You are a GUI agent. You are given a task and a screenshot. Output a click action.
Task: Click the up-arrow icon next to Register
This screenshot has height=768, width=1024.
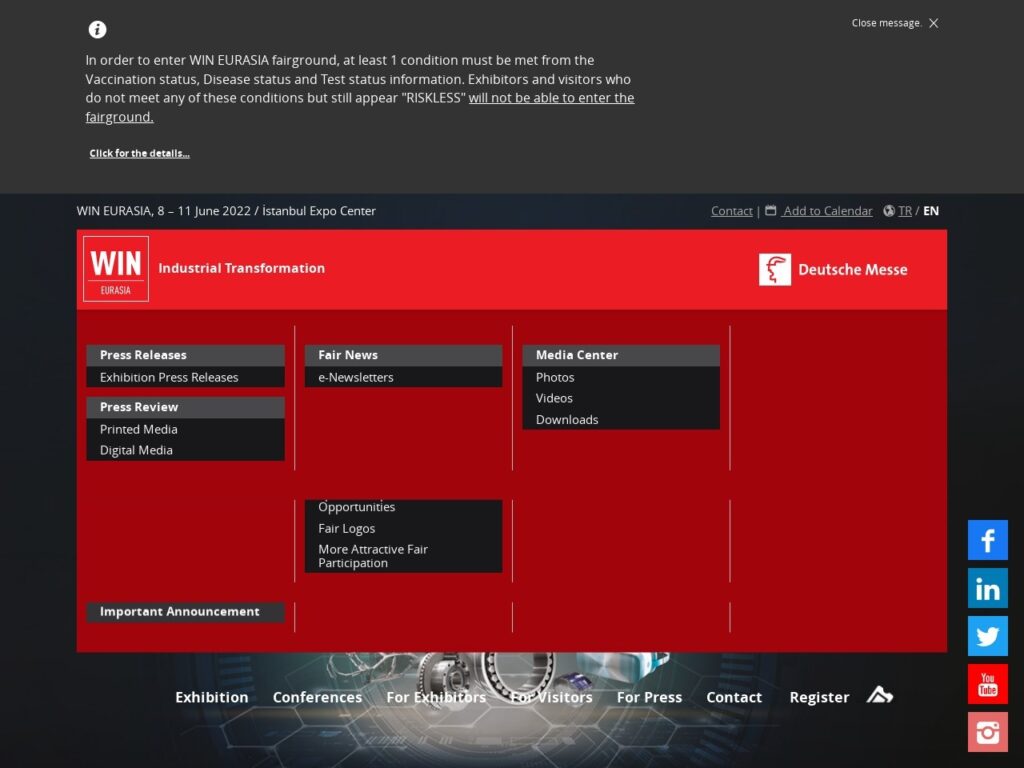[x=880, y=695]
